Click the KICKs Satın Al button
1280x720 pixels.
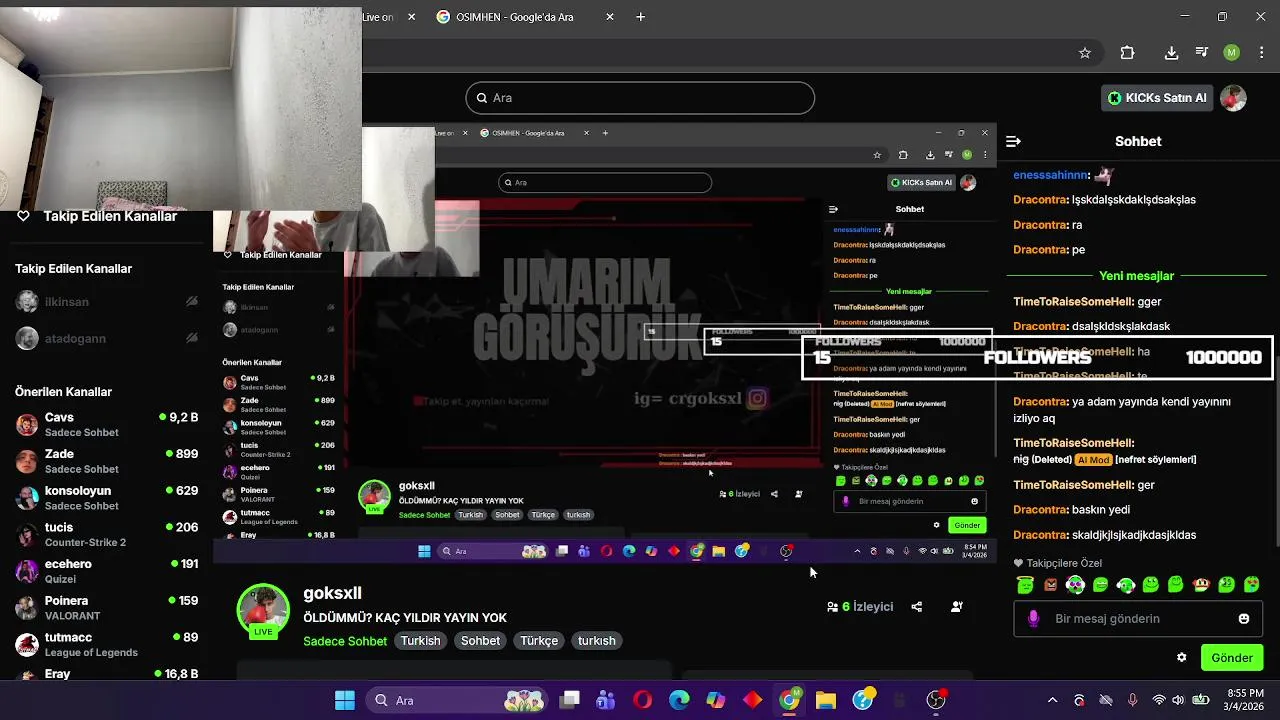click(1157, 98)
